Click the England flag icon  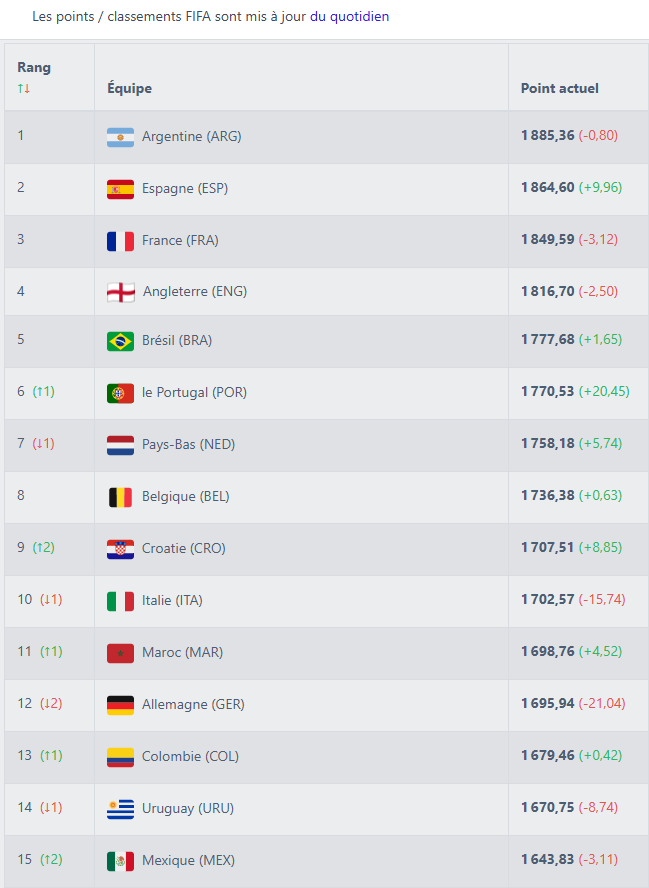coord(120,292)
